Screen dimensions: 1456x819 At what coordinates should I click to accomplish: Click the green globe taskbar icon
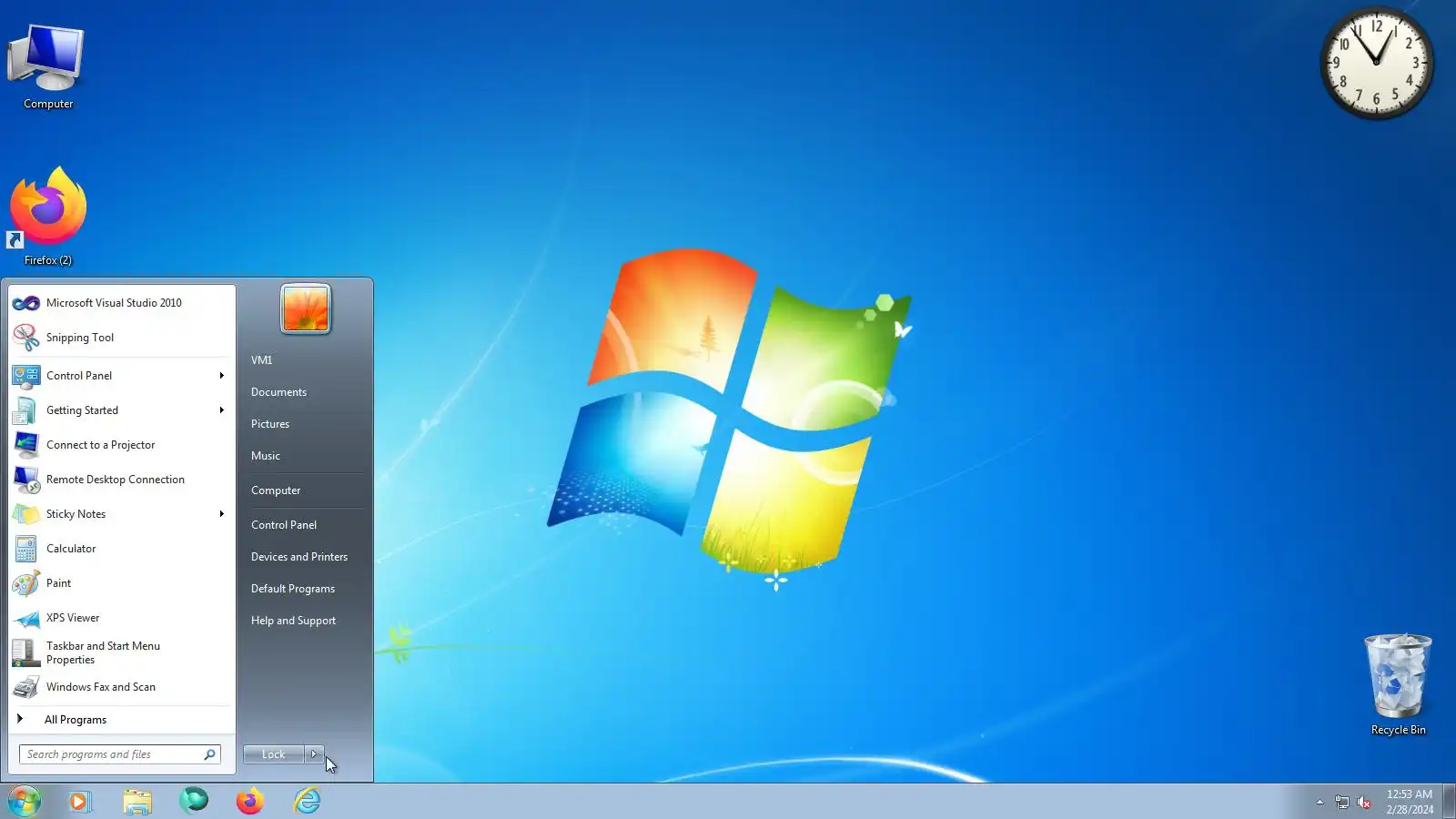pos(193,801)
